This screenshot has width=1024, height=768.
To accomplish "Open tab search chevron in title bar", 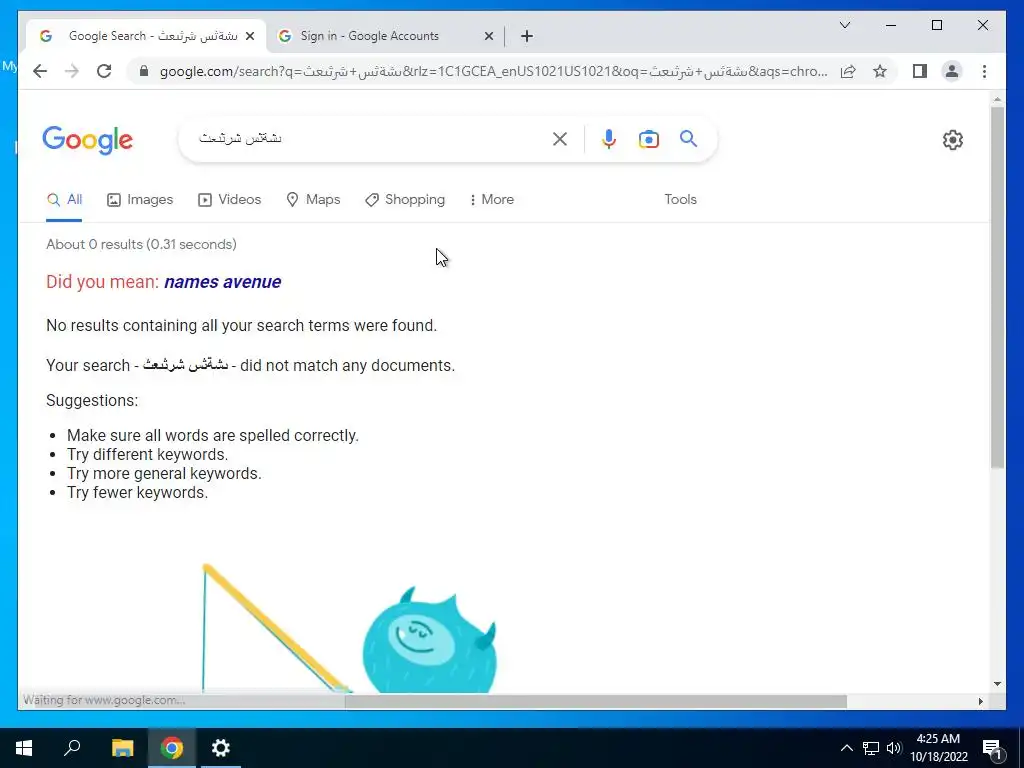I will (844, 25).
